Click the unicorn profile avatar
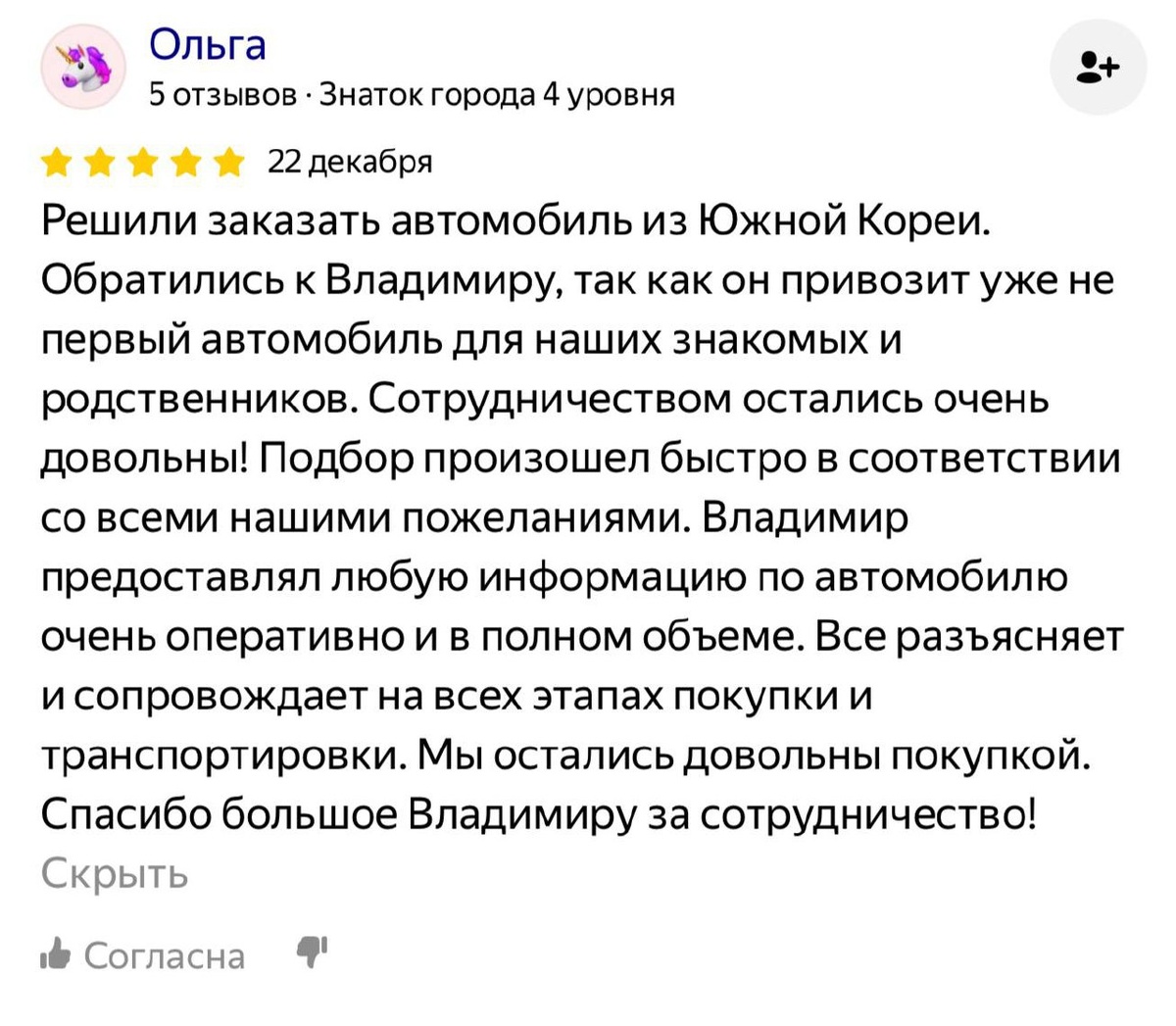Viewport: 1176px width, 1026px height. [x=83, y=66]
